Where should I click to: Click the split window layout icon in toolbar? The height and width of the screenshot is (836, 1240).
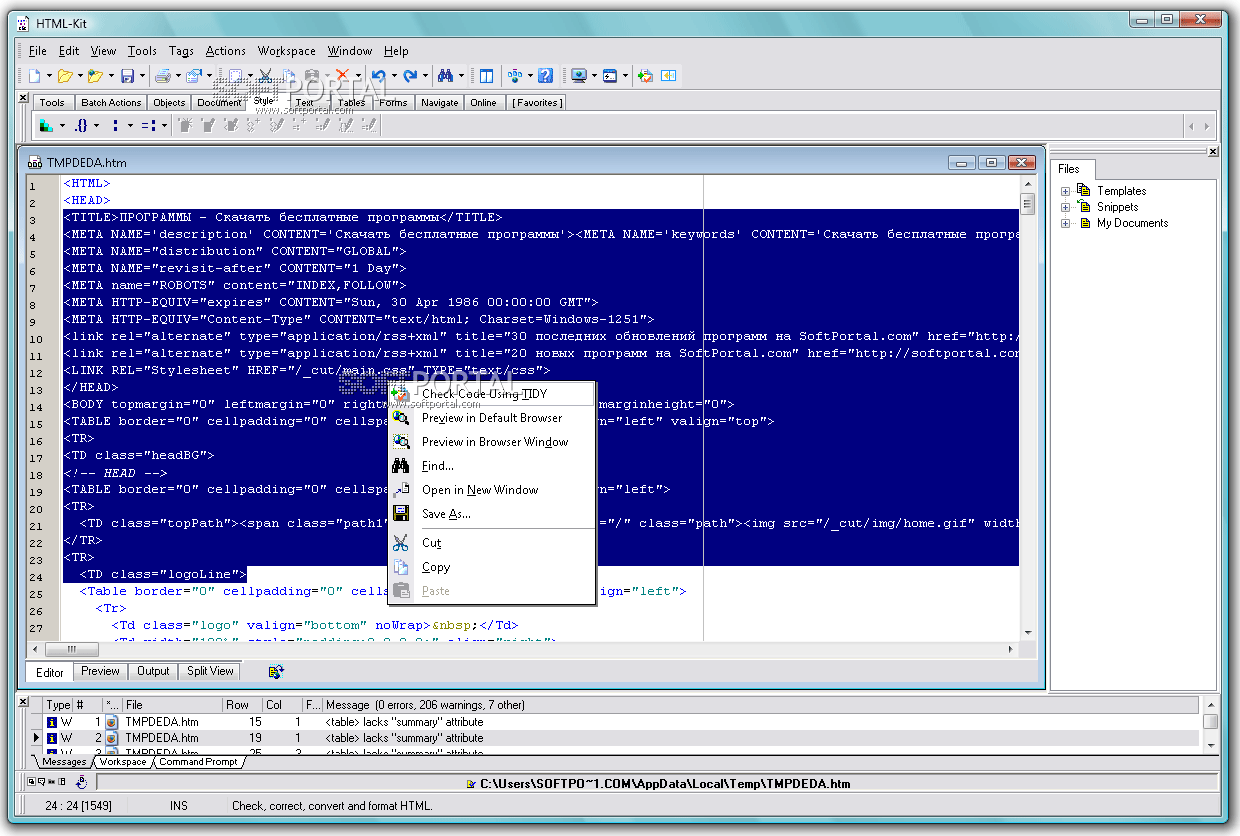[x=486, y=76]
